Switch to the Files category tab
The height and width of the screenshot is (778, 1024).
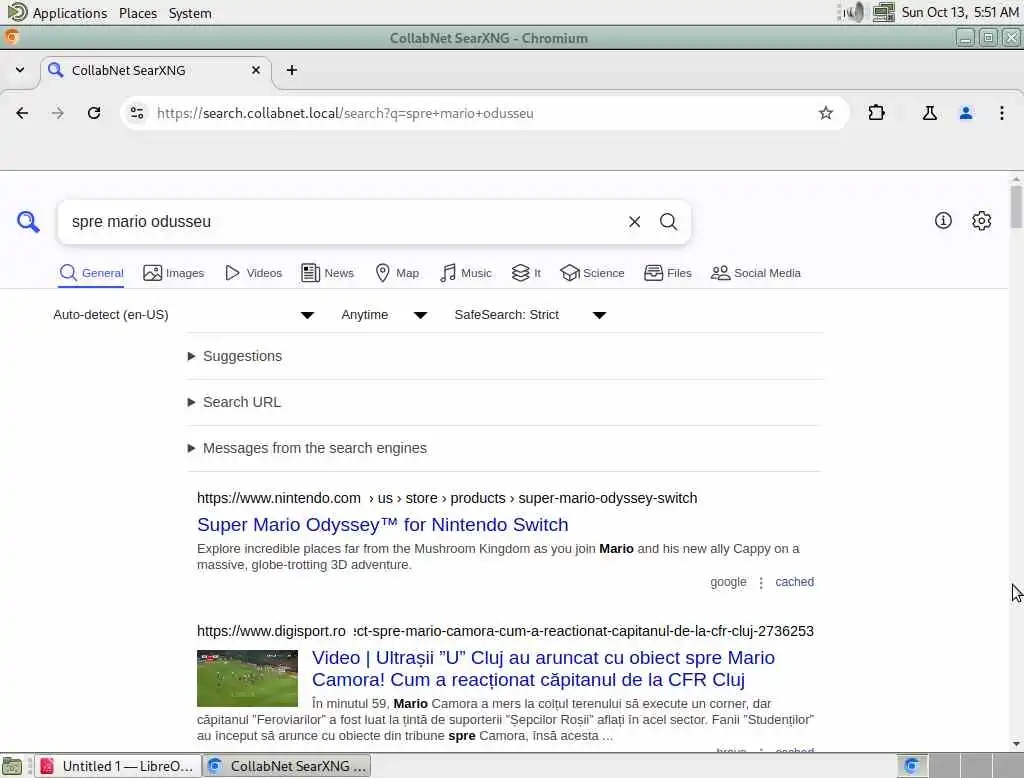[x=667, y=273]
